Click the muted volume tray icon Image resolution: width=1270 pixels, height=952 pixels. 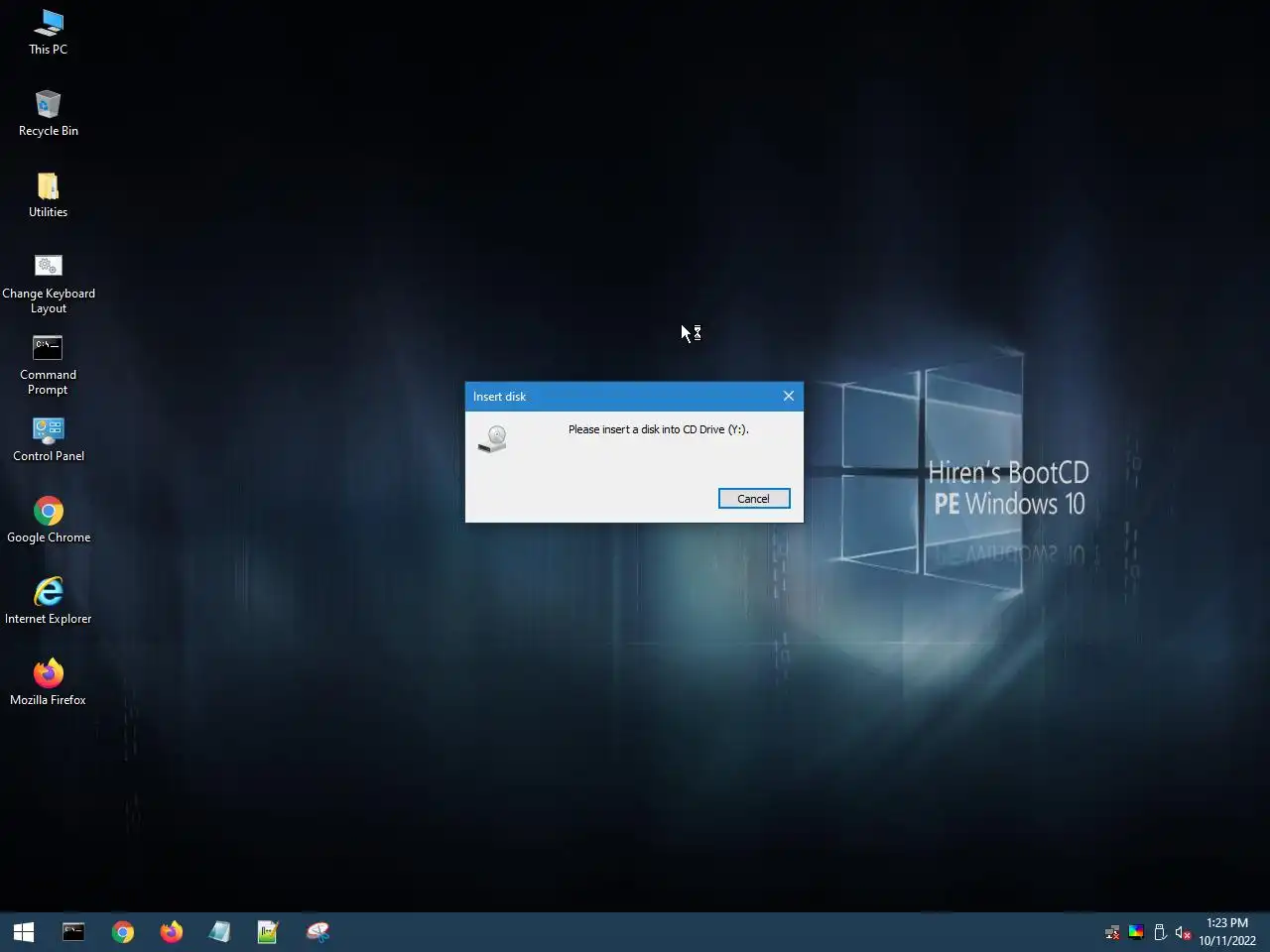pyautogui.click(x=1183, y=932)
